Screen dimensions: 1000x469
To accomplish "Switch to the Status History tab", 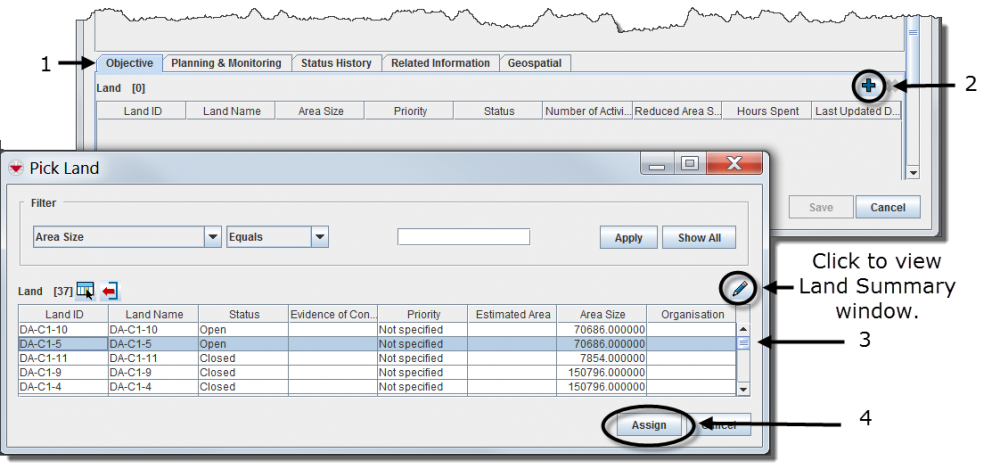I will (336, 63).
